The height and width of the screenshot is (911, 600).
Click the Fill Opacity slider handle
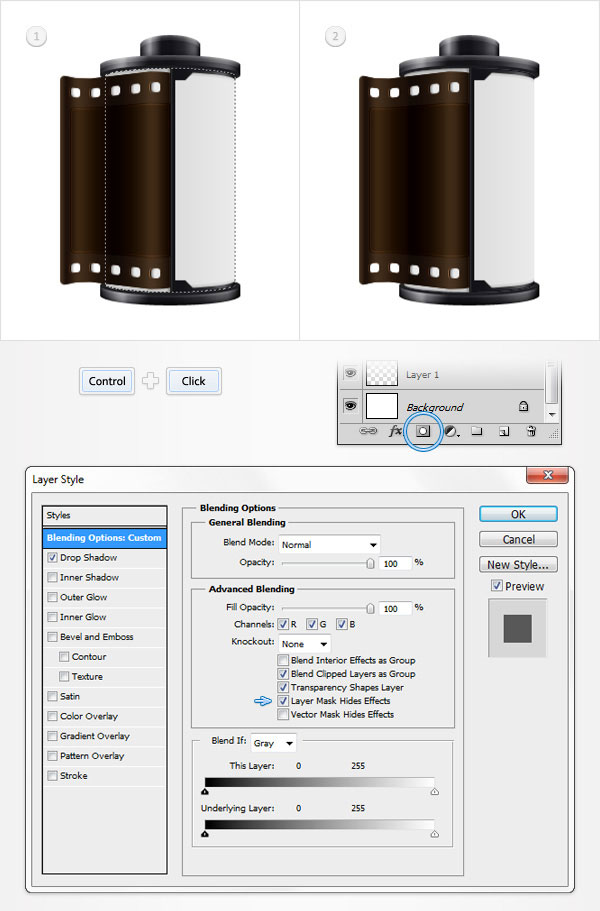(x=370, y=608)
